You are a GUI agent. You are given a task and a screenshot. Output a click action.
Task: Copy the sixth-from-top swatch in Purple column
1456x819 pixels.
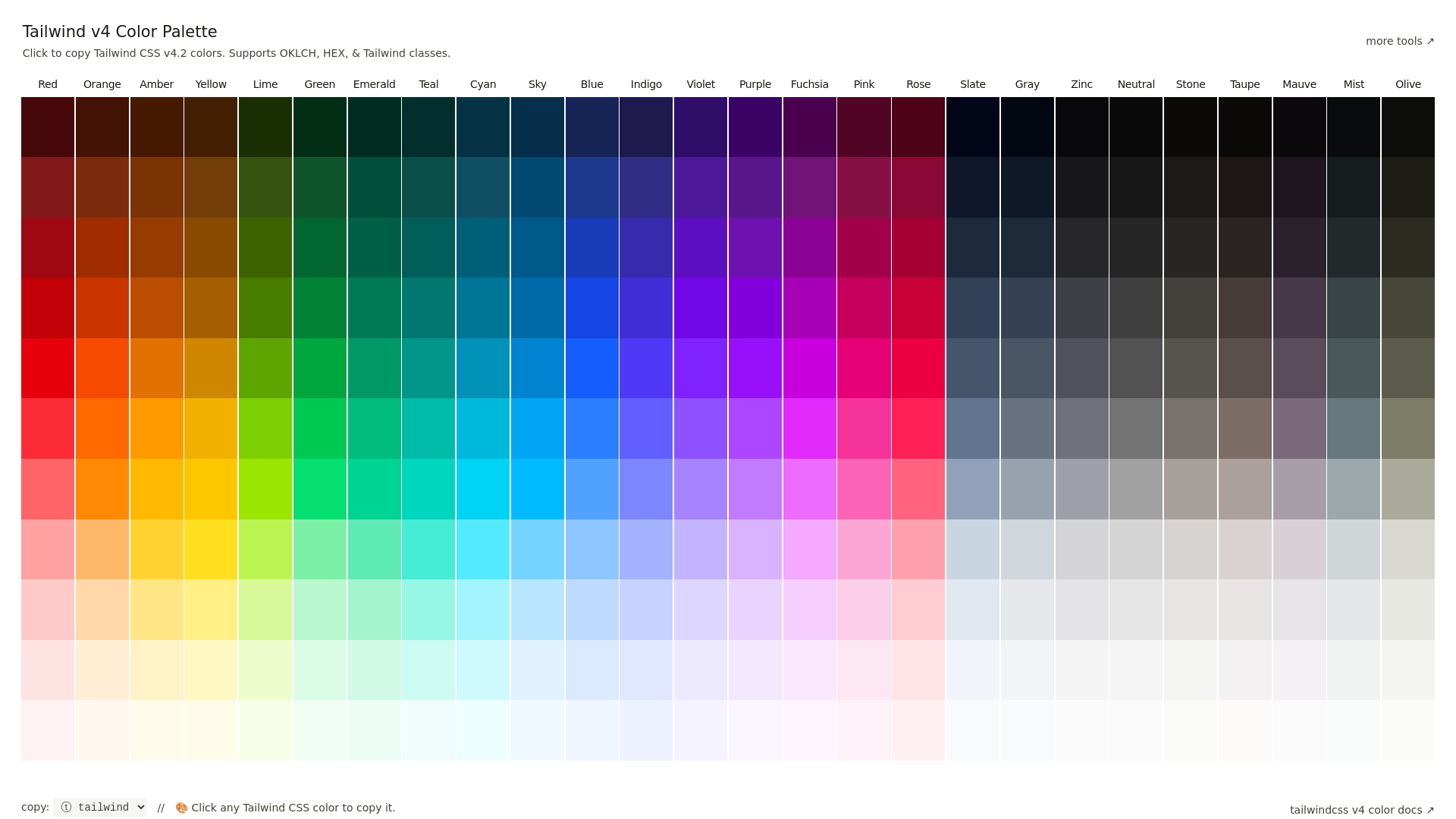tap(755, 428)
